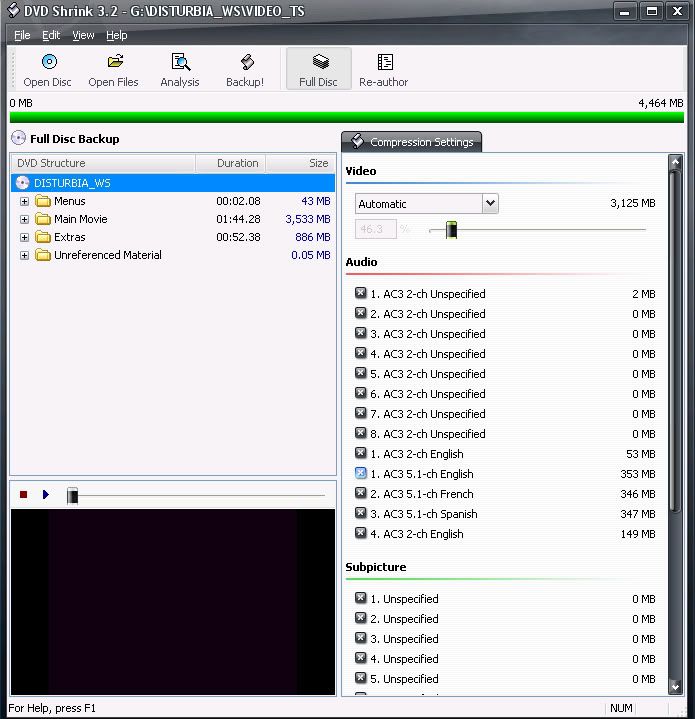The height and width of the screenshot is (719, 695).
Task: Click the Extras size value 886 MB
Action: (x=313, y=237)
